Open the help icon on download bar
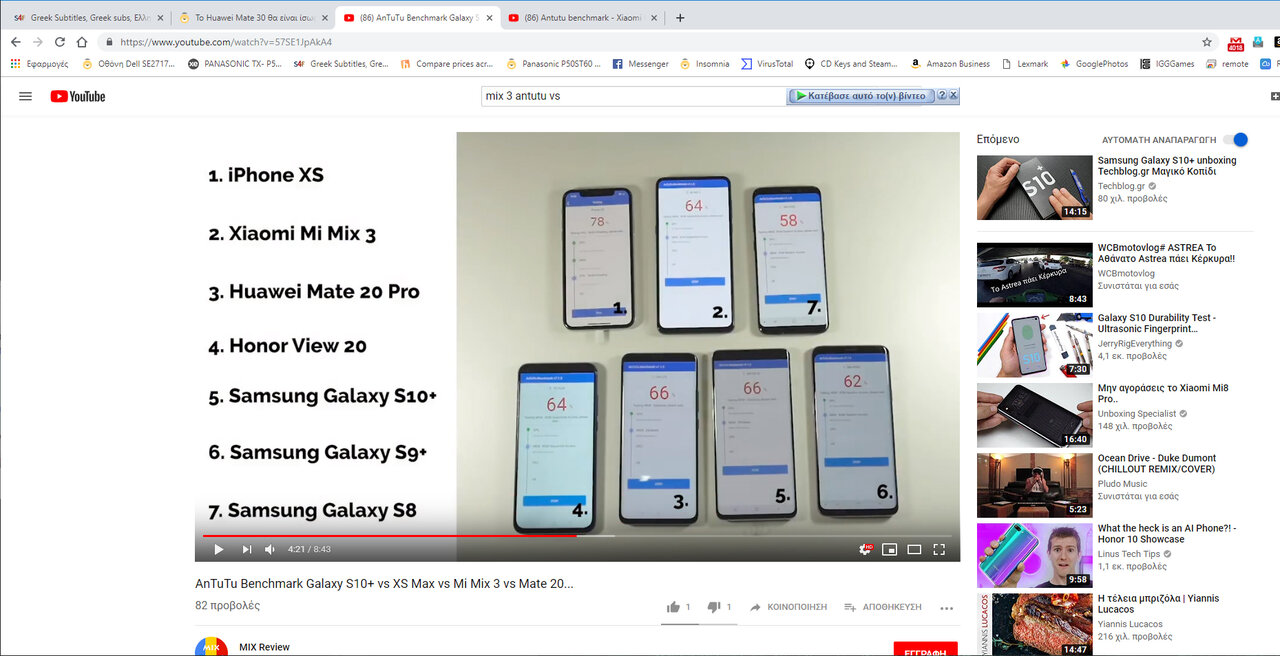The height and width of the screenshot is (656, 1280). pyautogui.click(x=941, y=96)
